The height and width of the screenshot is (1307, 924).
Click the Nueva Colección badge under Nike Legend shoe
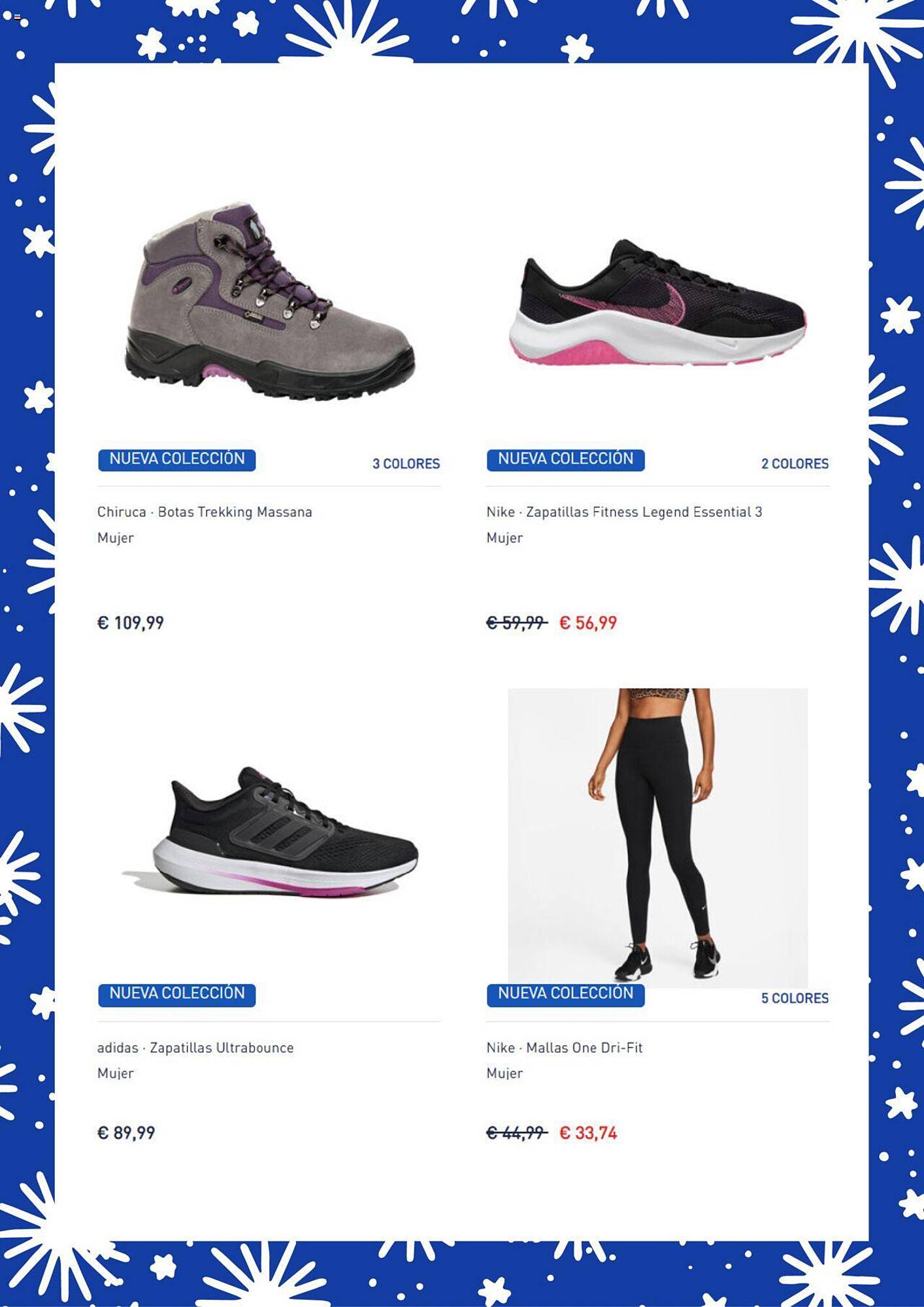pos(565,459)
